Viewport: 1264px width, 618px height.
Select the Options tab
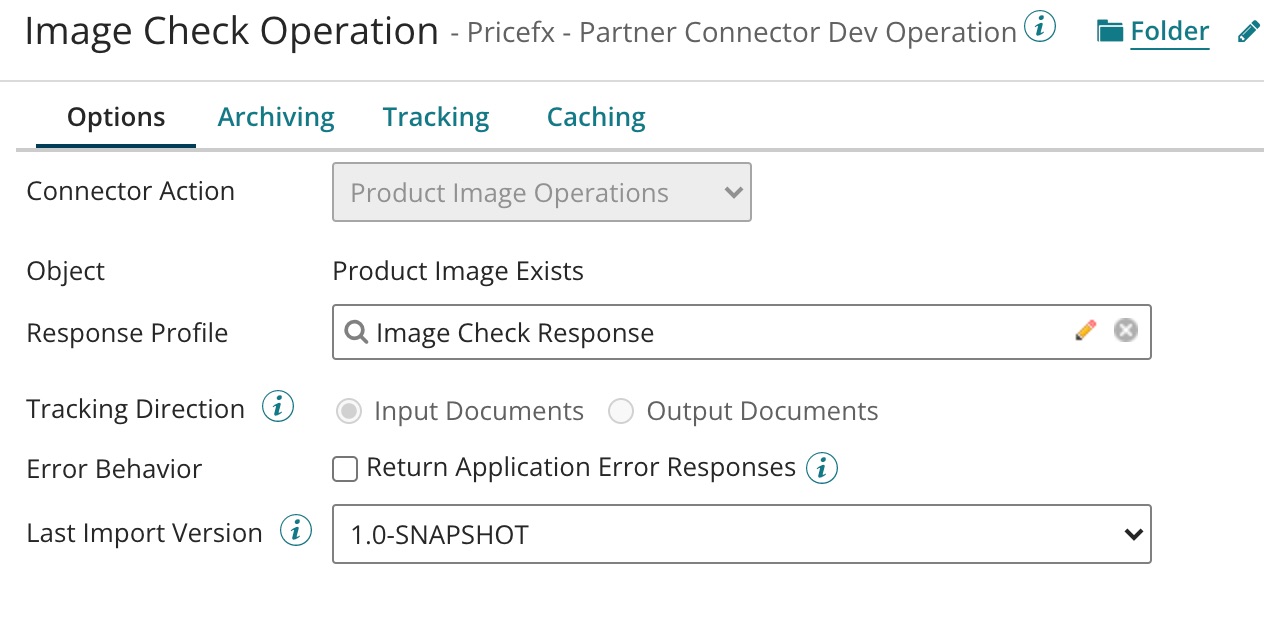(x=116, y=117)
